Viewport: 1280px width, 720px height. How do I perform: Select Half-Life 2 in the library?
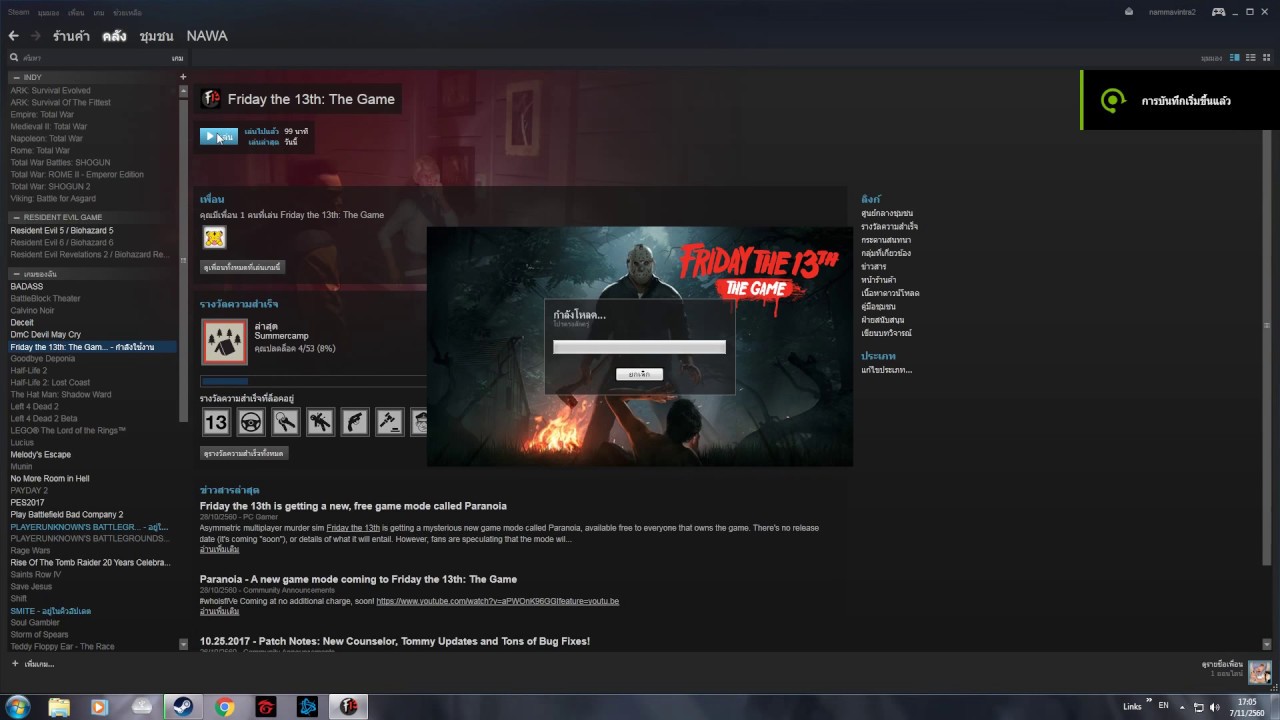29,371
